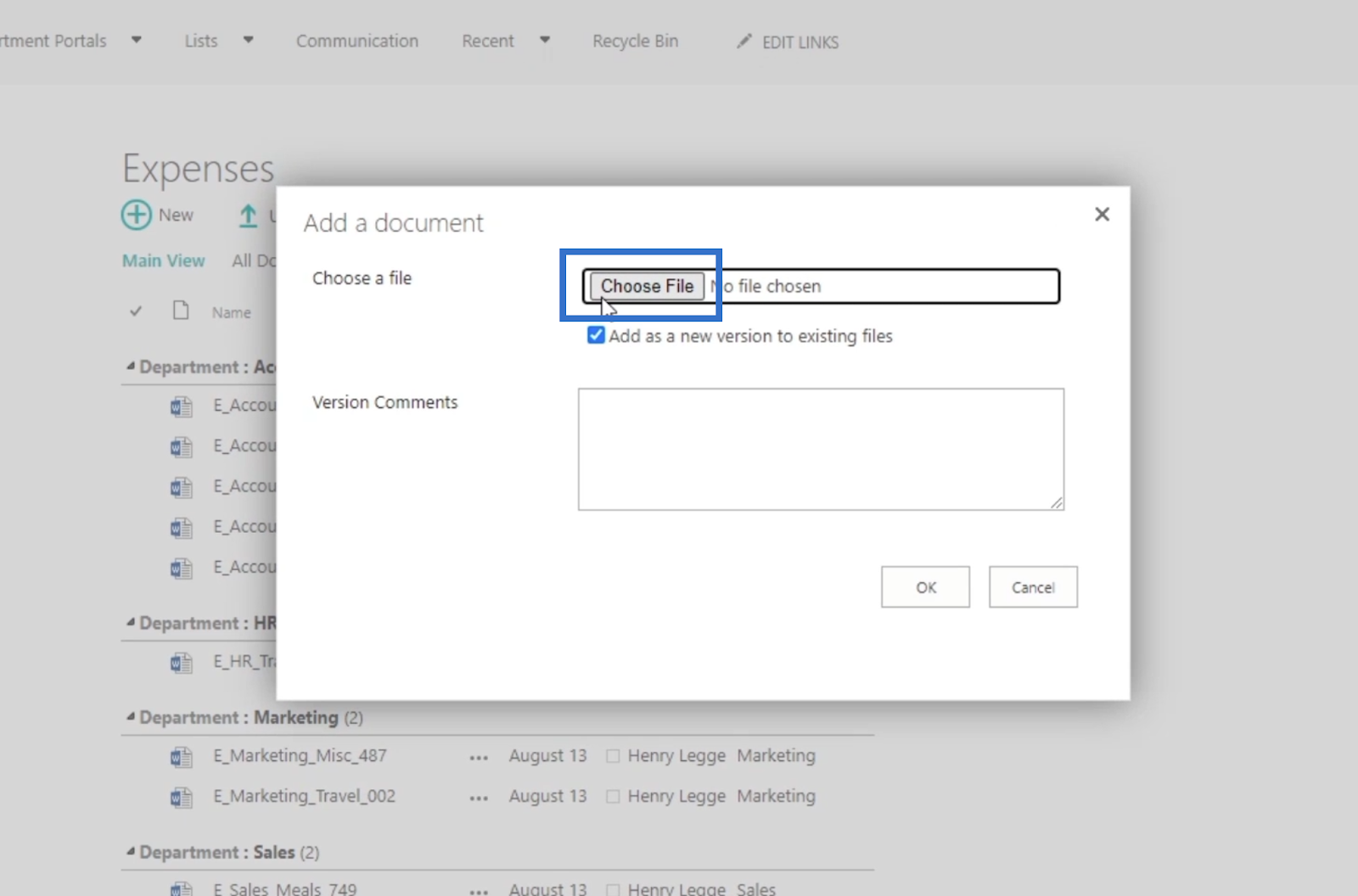
Task: Click the Word icon for E_Marketing_Travel_002
Action: pos(181,797)
